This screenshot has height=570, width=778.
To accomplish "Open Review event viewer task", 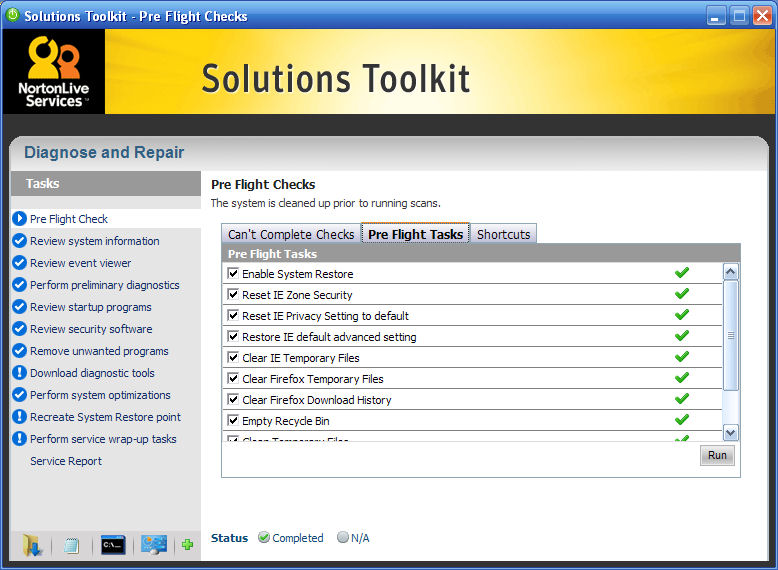I will point(80,263).
